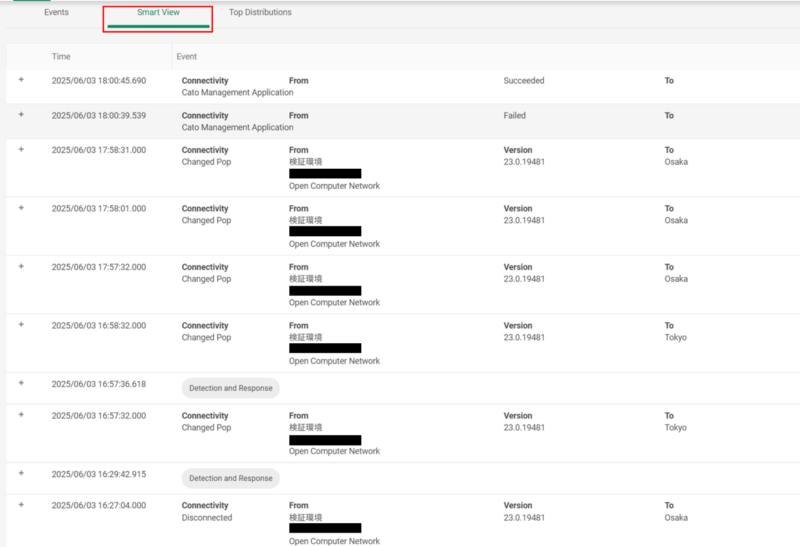
Task: Click the Disconnected event label
Action: click(206, 518)
